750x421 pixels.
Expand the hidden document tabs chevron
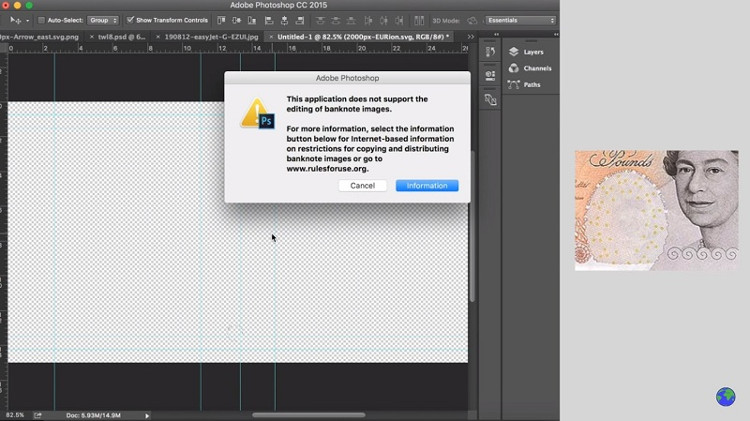coord(470,36)
